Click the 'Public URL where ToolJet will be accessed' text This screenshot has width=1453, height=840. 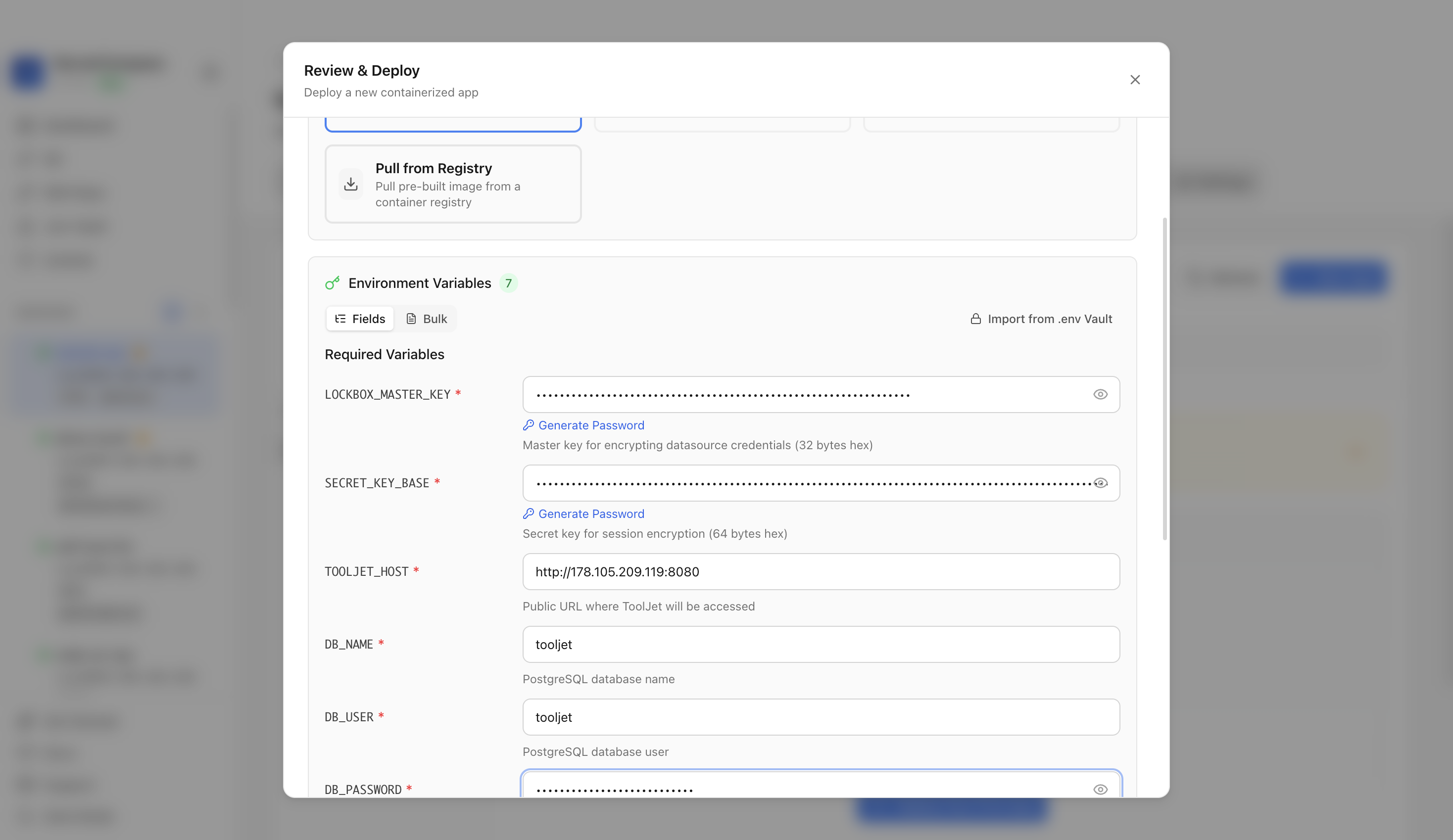[638, 607]
